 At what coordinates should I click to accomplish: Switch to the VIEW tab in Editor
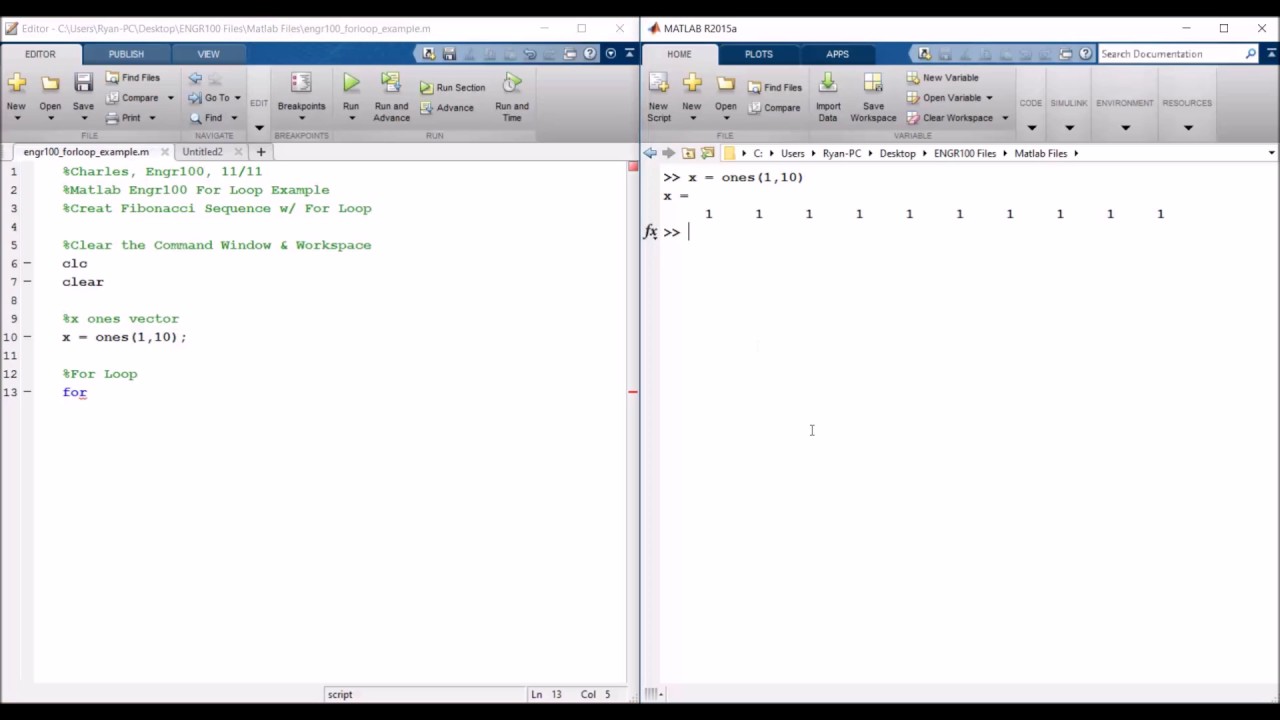pos(208,54)
